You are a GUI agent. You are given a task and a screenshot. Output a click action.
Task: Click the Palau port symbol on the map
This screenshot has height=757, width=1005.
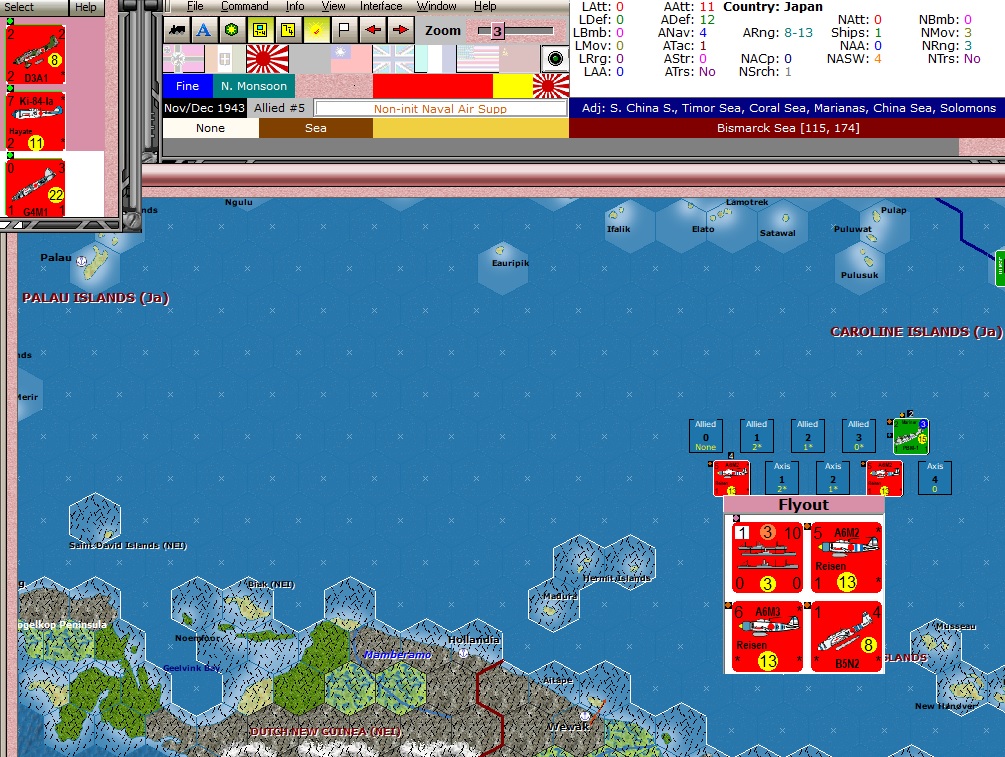tap(81, 261)
